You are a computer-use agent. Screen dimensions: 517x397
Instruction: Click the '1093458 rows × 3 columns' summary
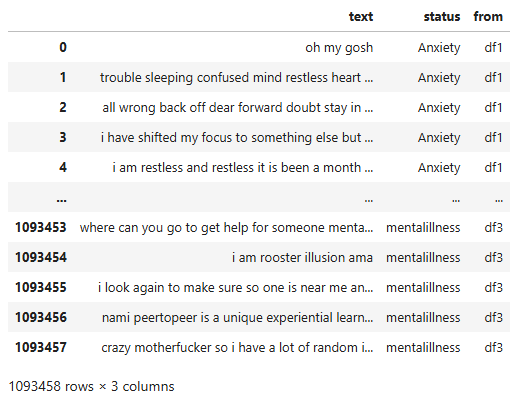[x=91, y=386]
